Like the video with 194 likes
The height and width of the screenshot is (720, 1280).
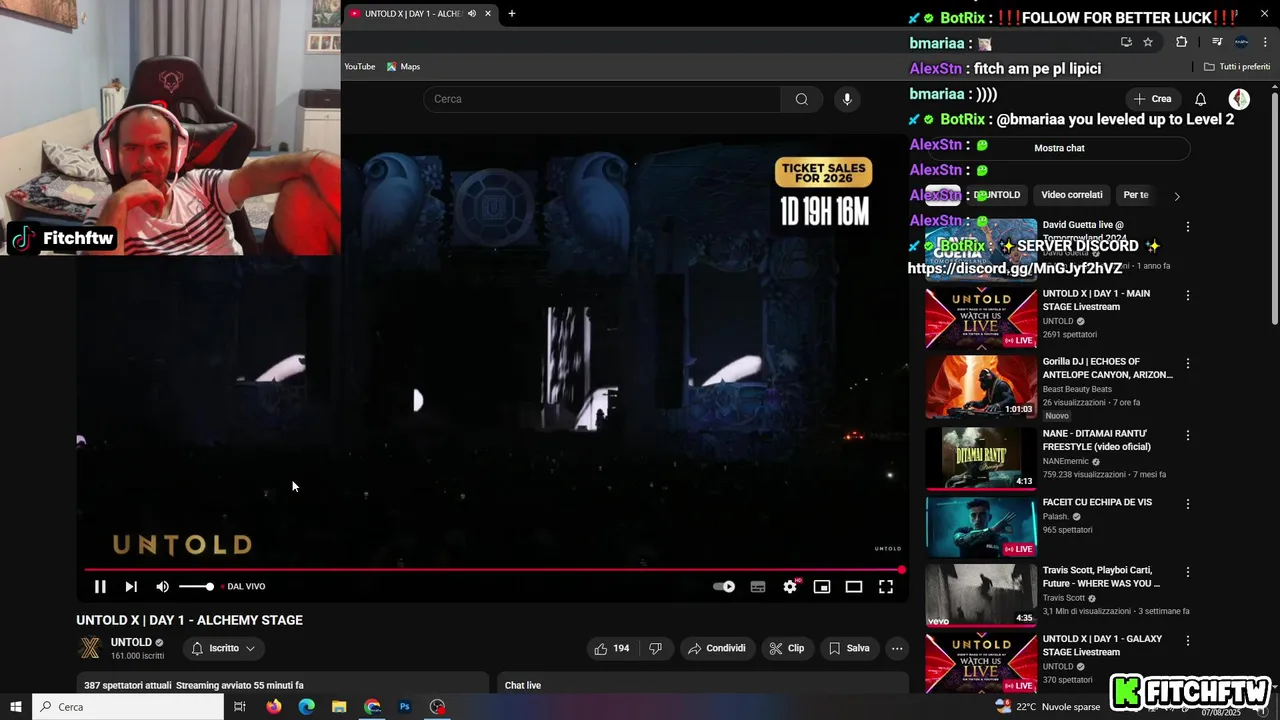(x=612, y=648)
